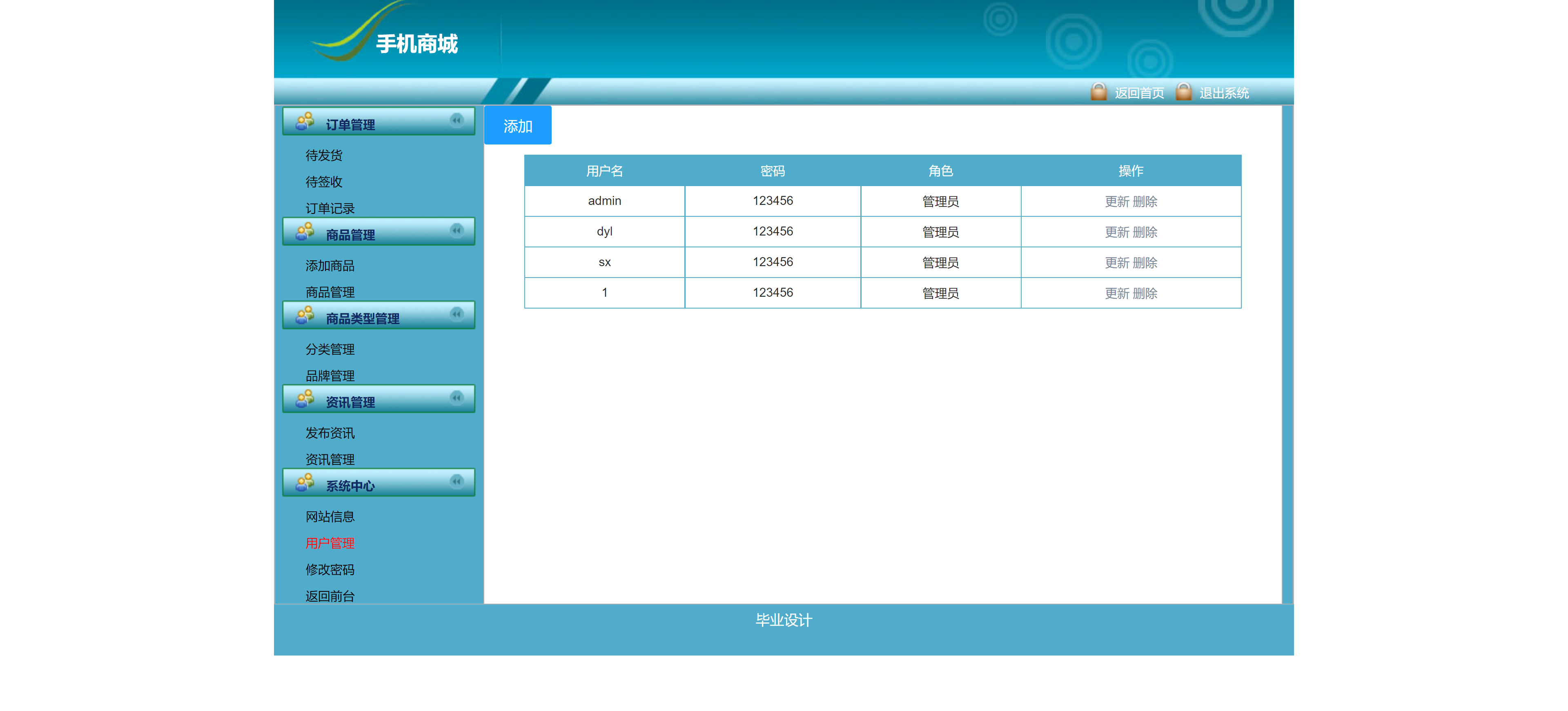Collapse the 系统中心 section arrow

457,482
